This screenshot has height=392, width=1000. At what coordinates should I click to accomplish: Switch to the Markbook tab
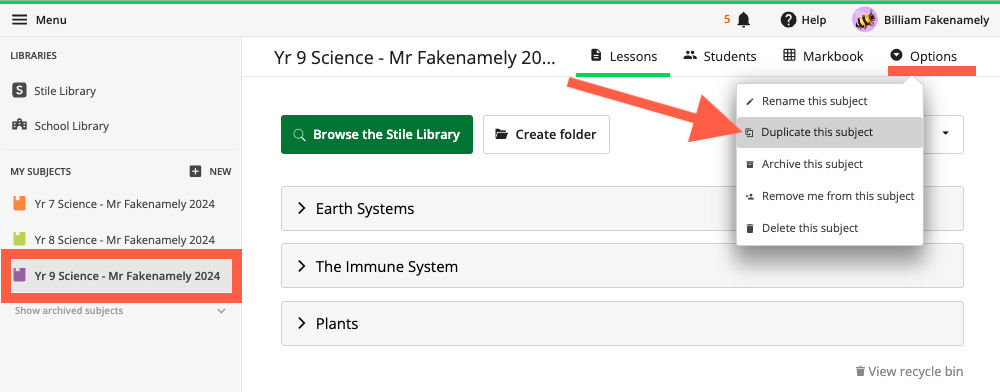click(x=823, y=56)
